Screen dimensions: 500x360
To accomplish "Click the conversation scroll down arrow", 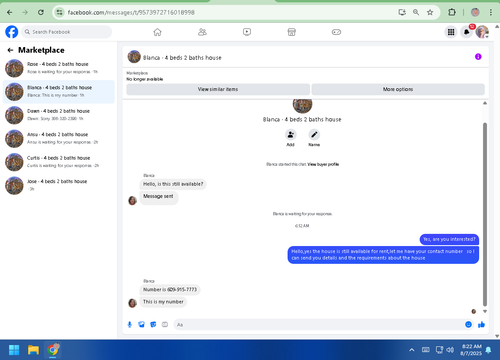I will tap(485, 311).
